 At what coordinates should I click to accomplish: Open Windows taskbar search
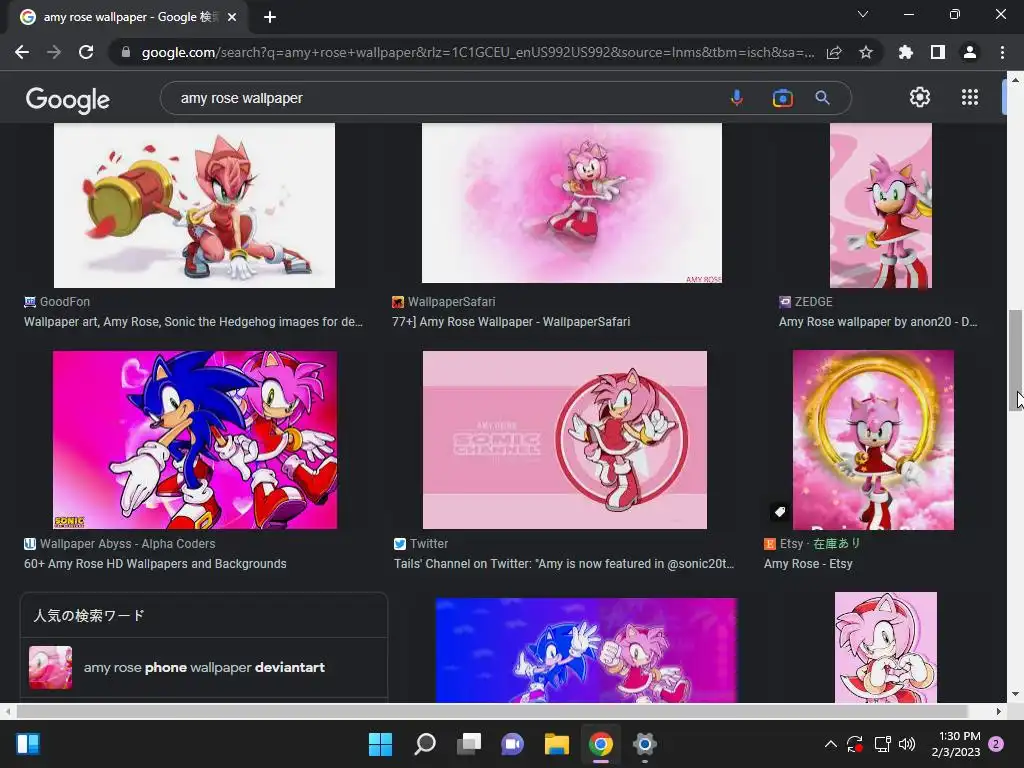point(424,744)
